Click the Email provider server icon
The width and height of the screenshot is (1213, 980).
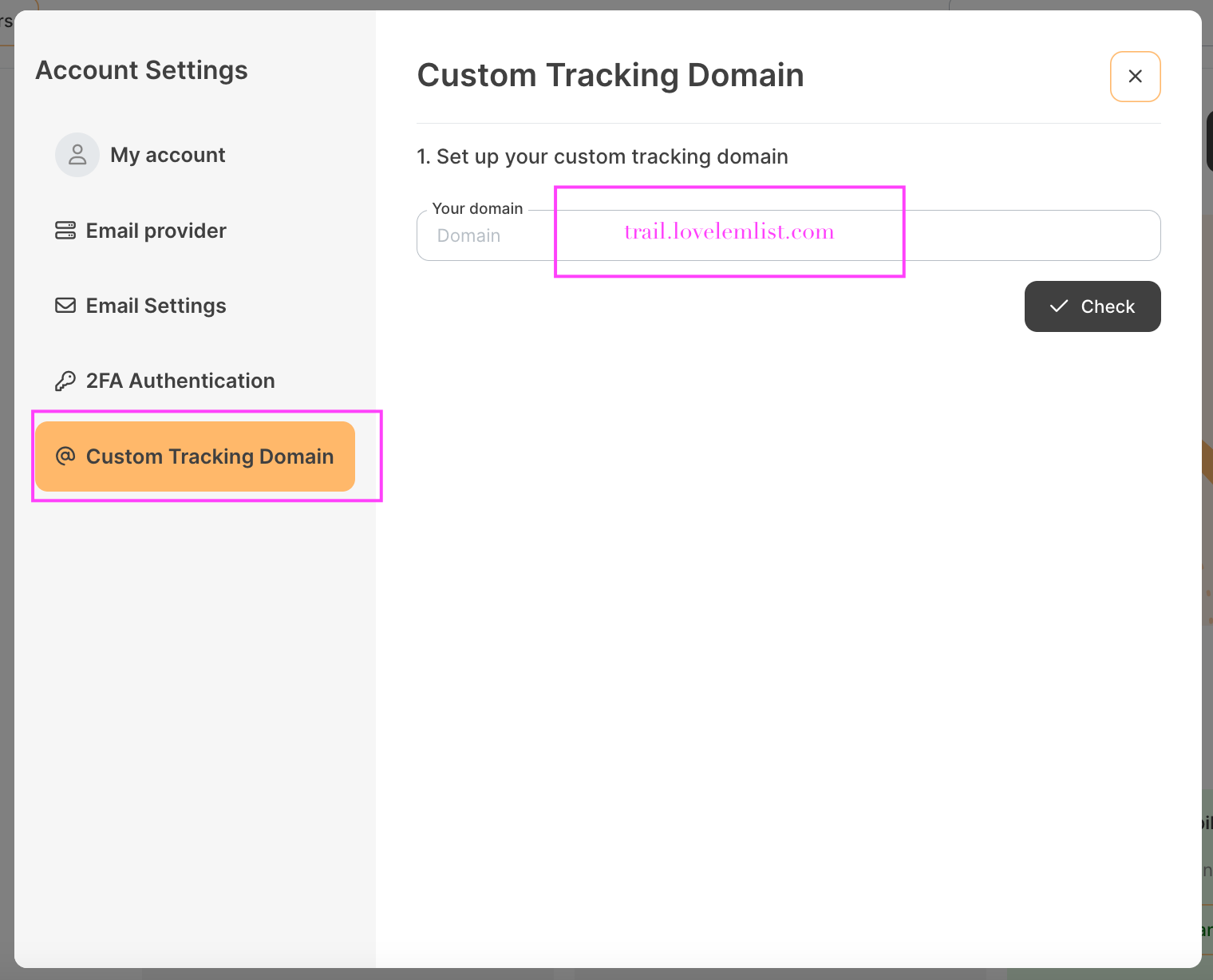65,231
